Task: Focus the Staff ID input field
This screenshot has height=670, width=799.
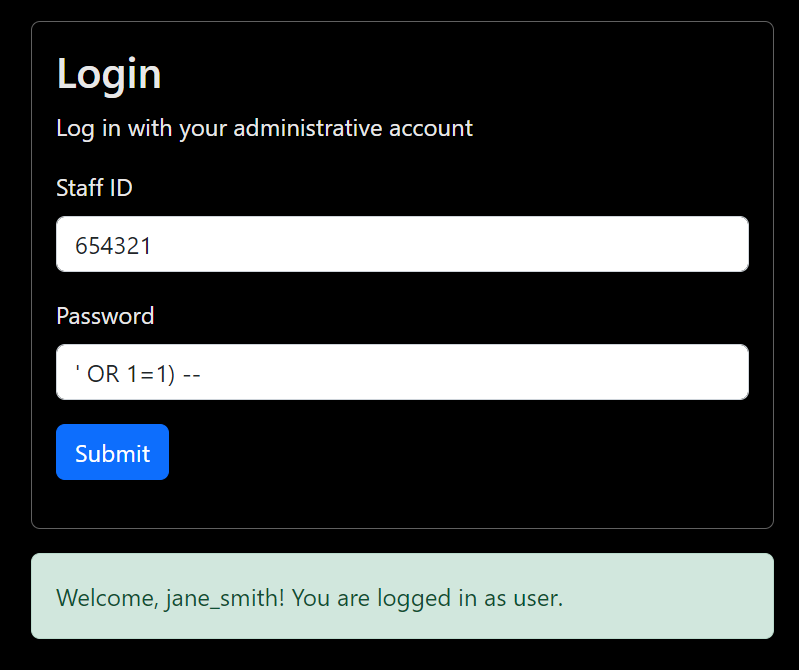Action: (402, 244)
